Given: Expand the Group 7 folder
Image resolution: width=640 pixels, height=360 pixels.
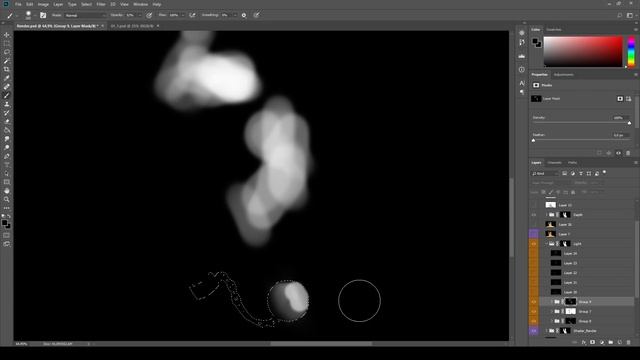Looking at the screenshot, I should [552, 311].
